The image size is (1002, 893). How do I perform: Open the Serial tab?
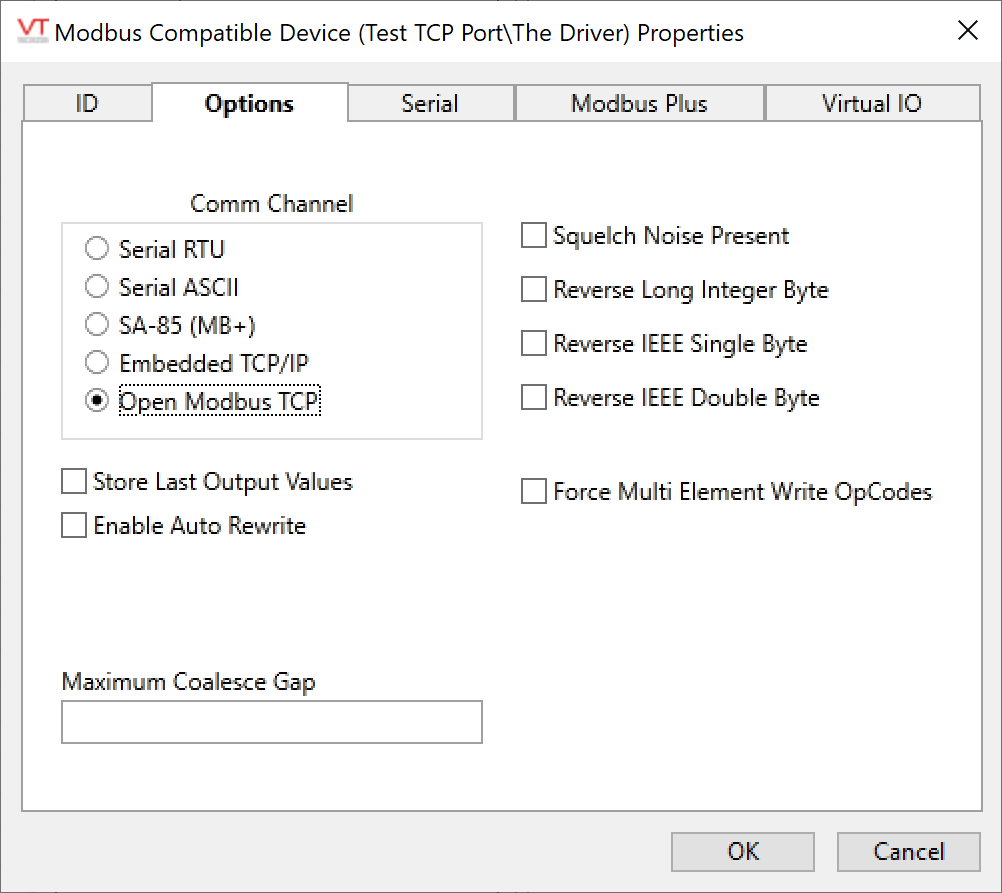coord(430,104)
